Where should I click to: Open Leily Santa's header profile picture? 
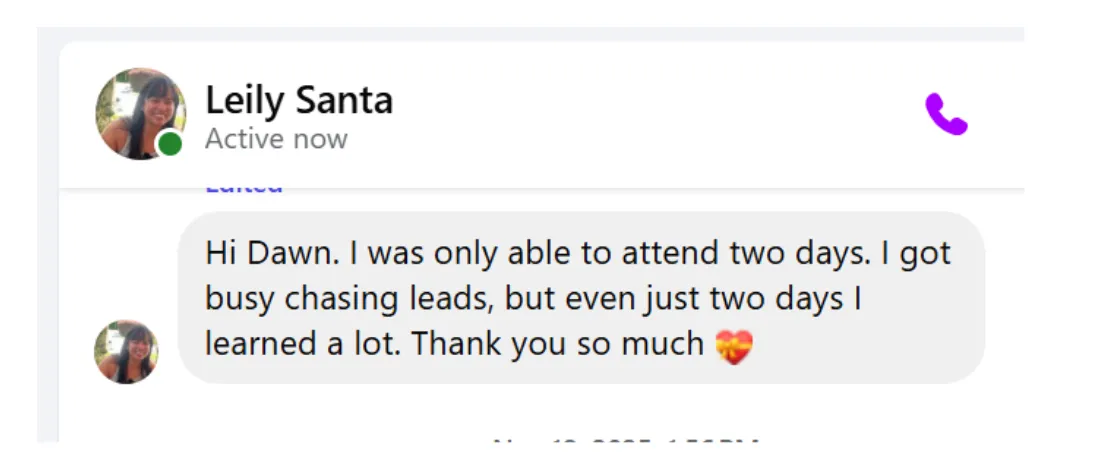click(x=139, y=112)
